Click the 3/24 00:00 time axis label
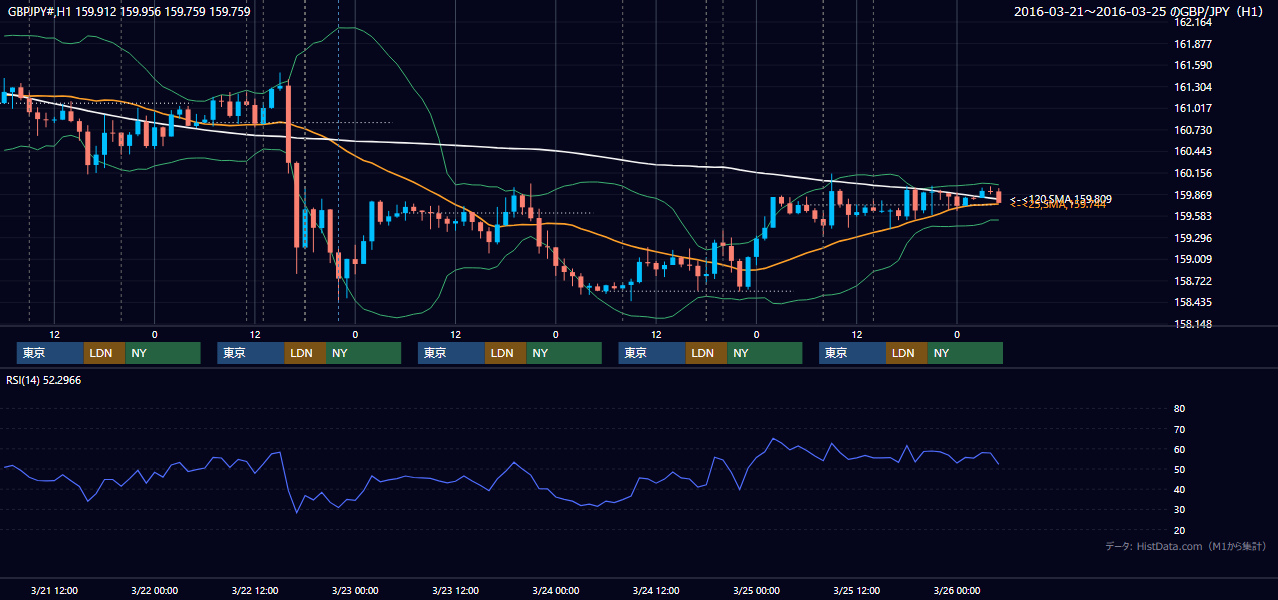This screenshot has width=1278, height=600. (555, 590)
